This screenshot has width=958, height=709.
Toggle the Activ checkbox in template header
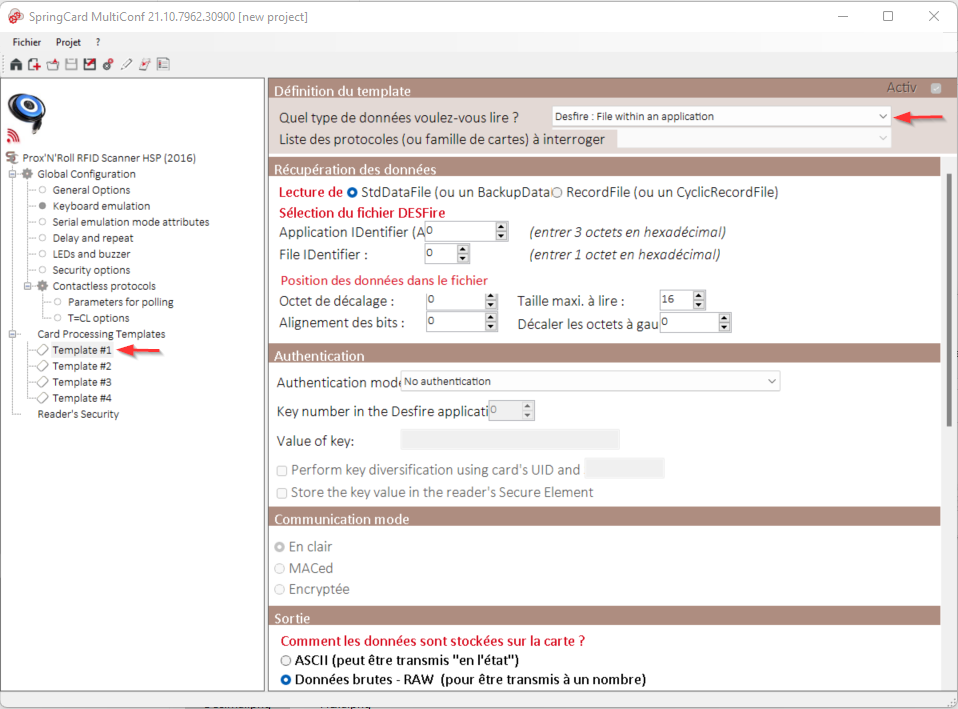coord(935,89)
